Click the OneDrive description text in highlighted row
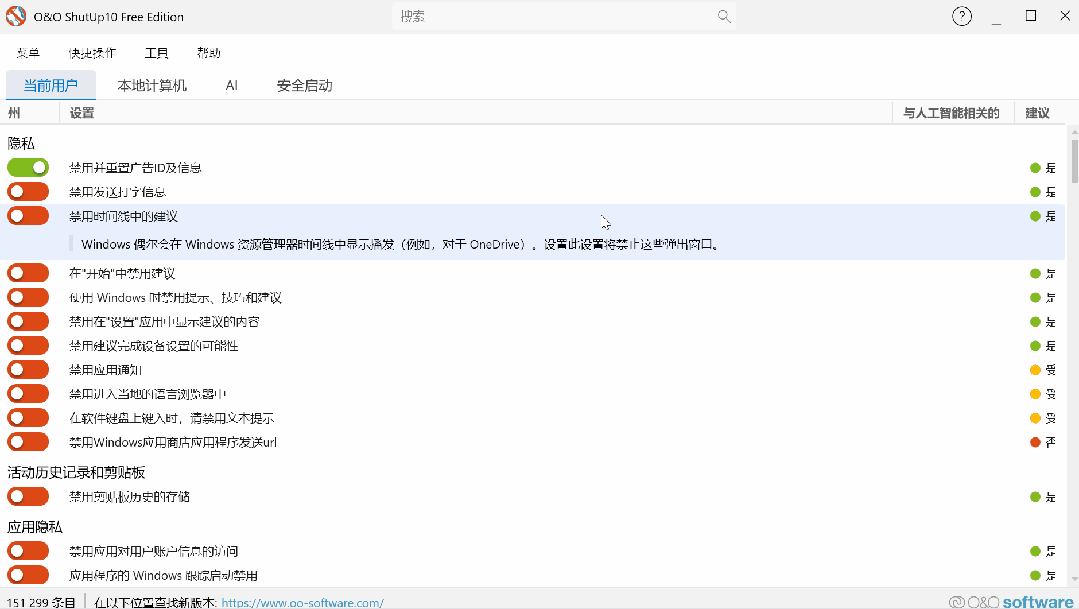The height and width of the screenshot is (609, 1079). coord(400,244)
